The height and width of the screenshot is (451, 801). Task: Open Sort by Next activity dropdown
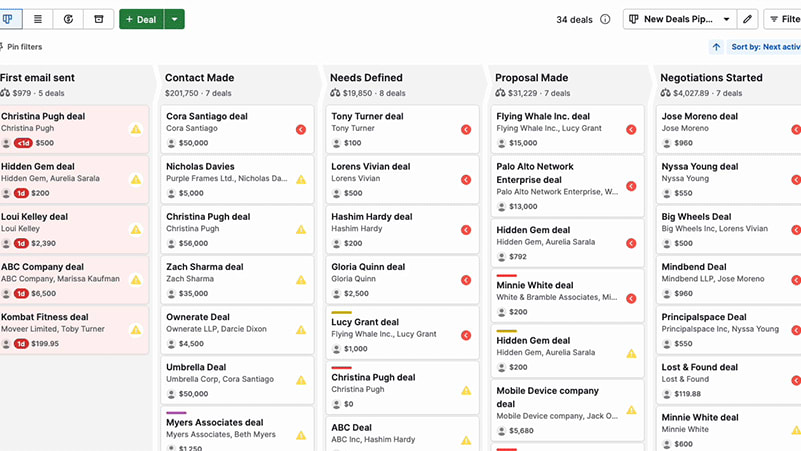tap(765, 47)
